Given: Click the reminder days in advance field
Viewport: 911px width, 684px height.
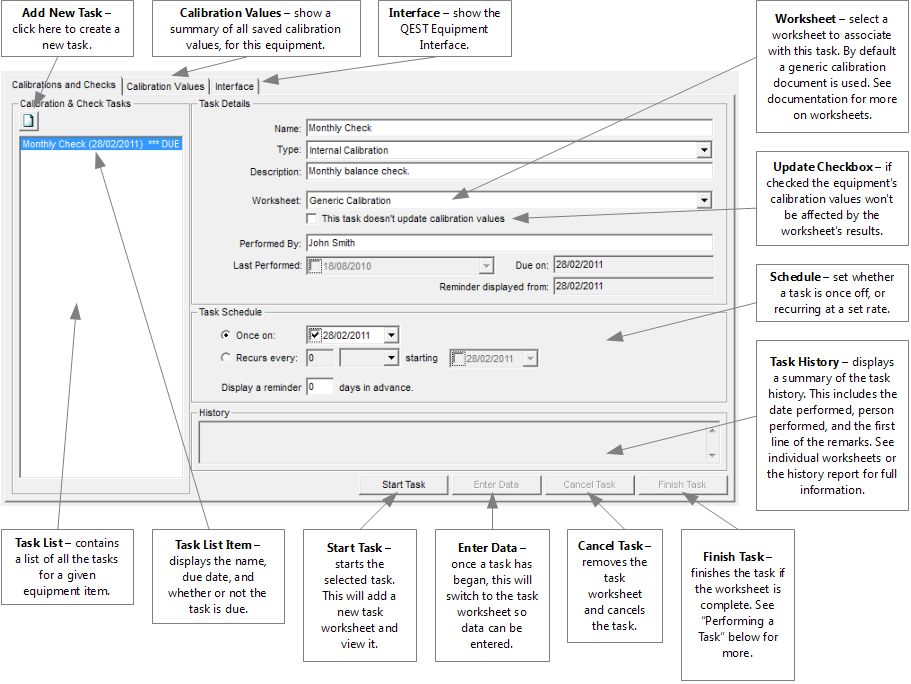Looking at the screenshot, I should click(319, 387).
